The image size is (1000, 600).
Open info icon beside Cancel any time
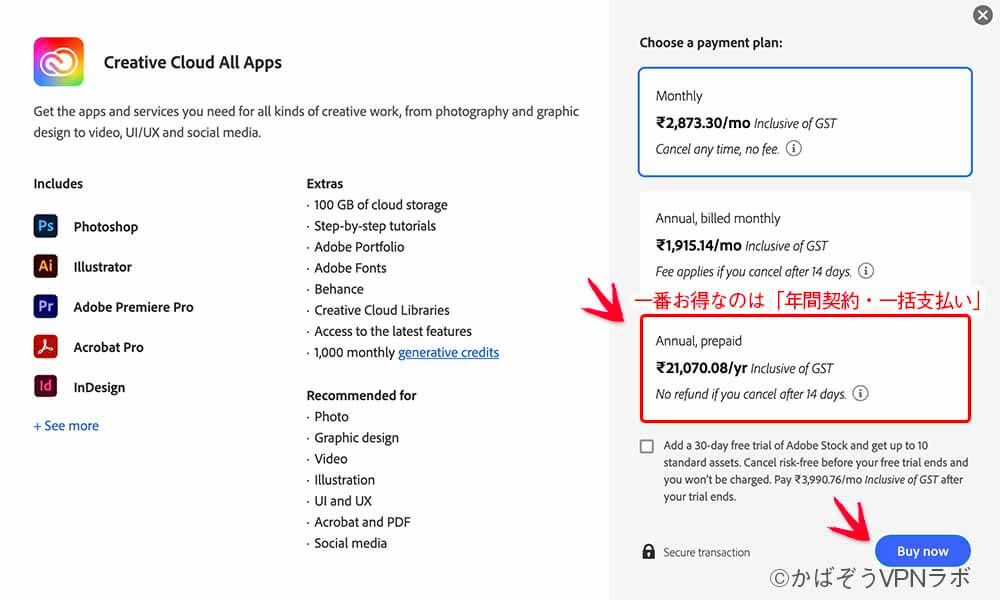coord(793,149)
